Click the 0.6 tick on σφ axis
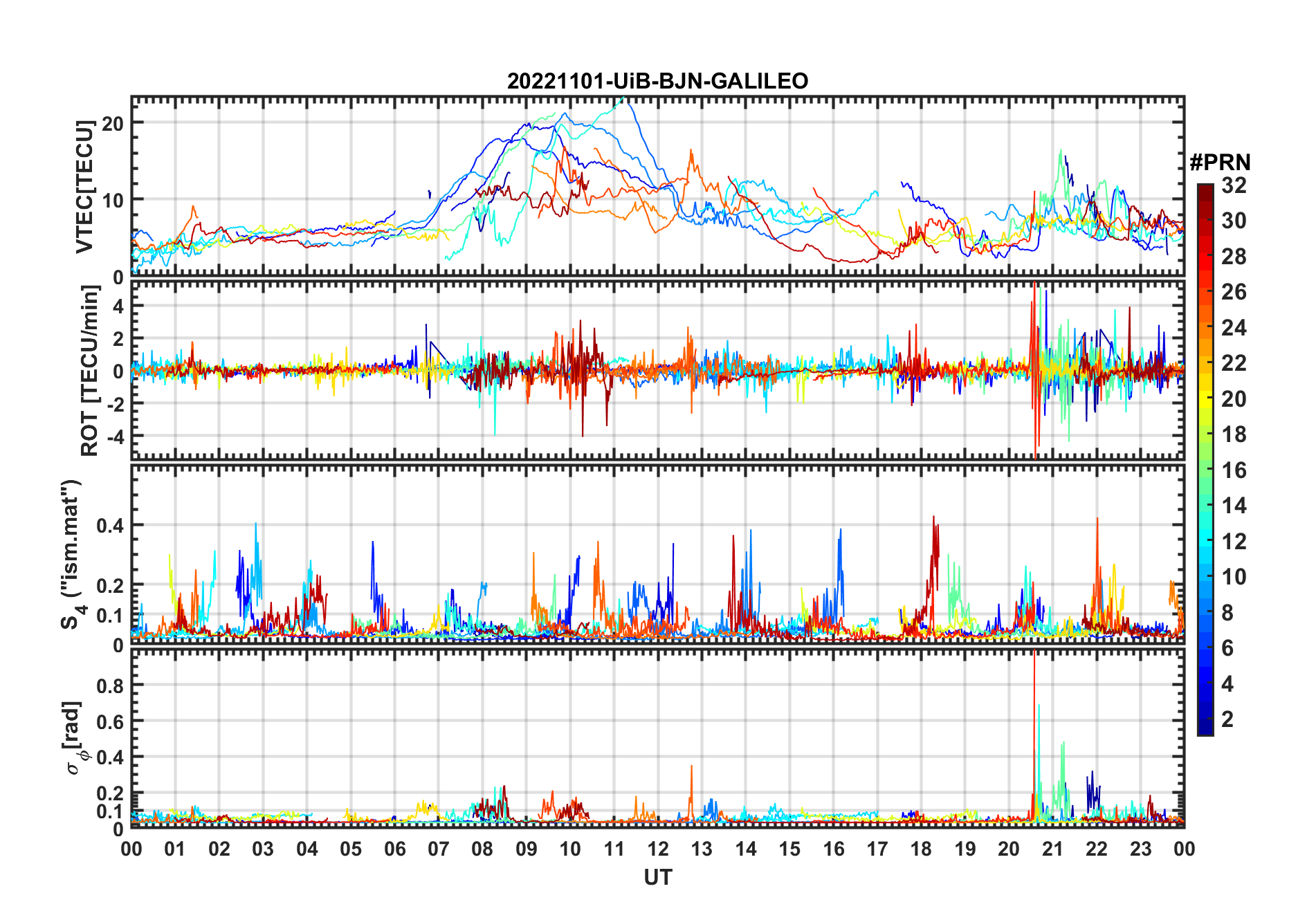The height and width of the screenshot is (920, 1316). point(111,721)
